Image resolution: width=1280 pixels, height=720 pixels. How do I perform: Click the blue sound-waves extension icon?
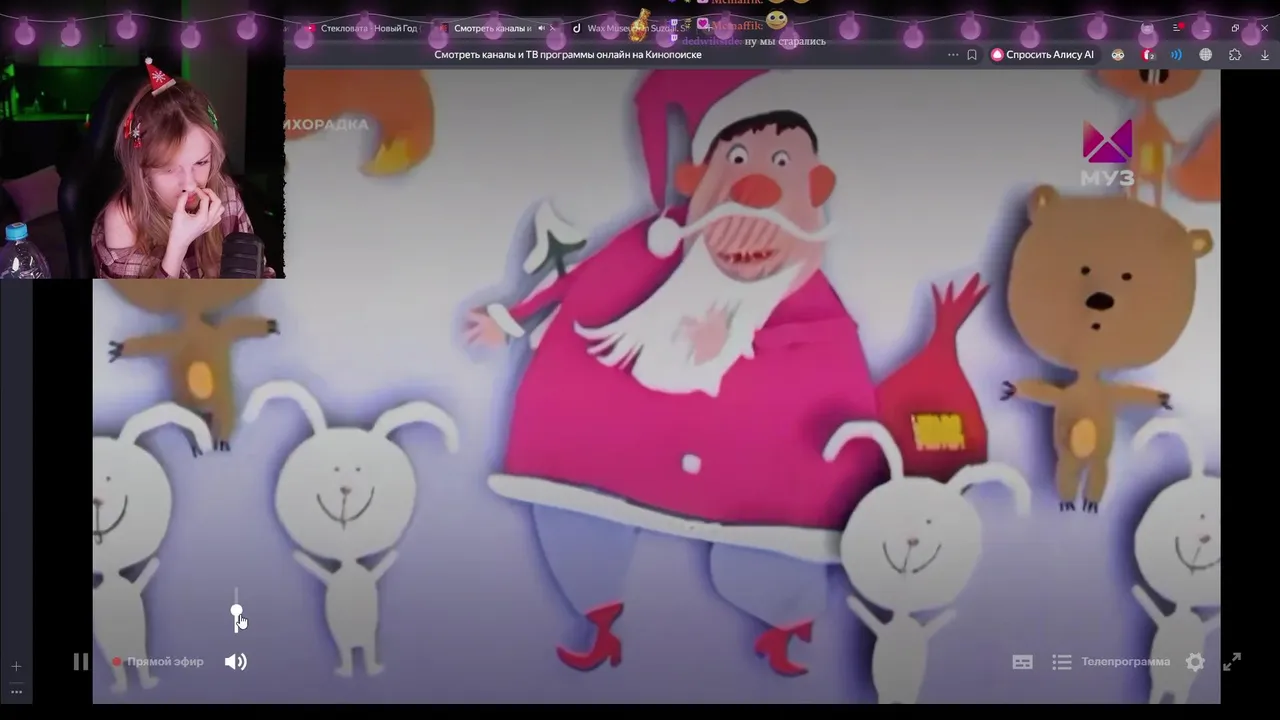(1176, 55)
